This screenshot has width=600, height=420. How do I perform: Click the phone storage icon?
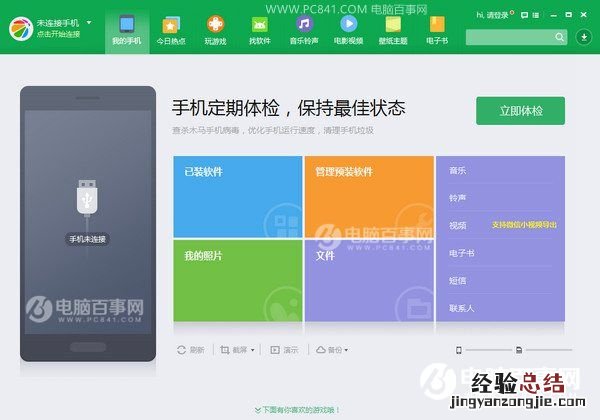458,350
